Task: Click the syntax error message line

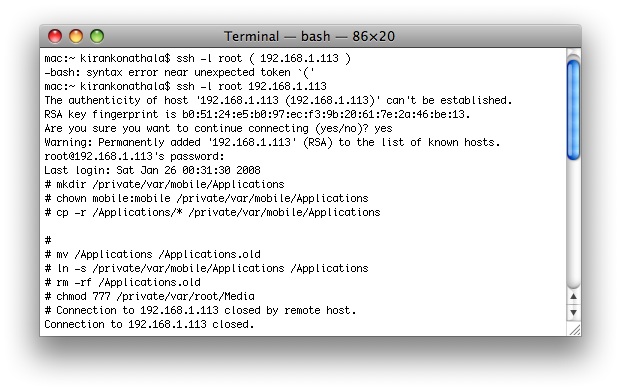Action: point(179,72)
